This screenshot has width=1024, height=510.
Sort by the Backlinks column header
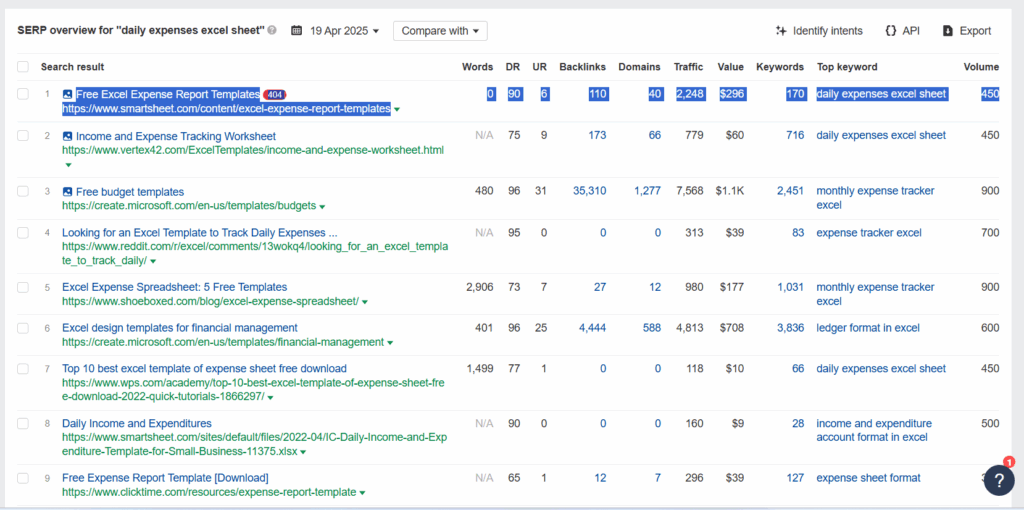(x=583, y=67)
